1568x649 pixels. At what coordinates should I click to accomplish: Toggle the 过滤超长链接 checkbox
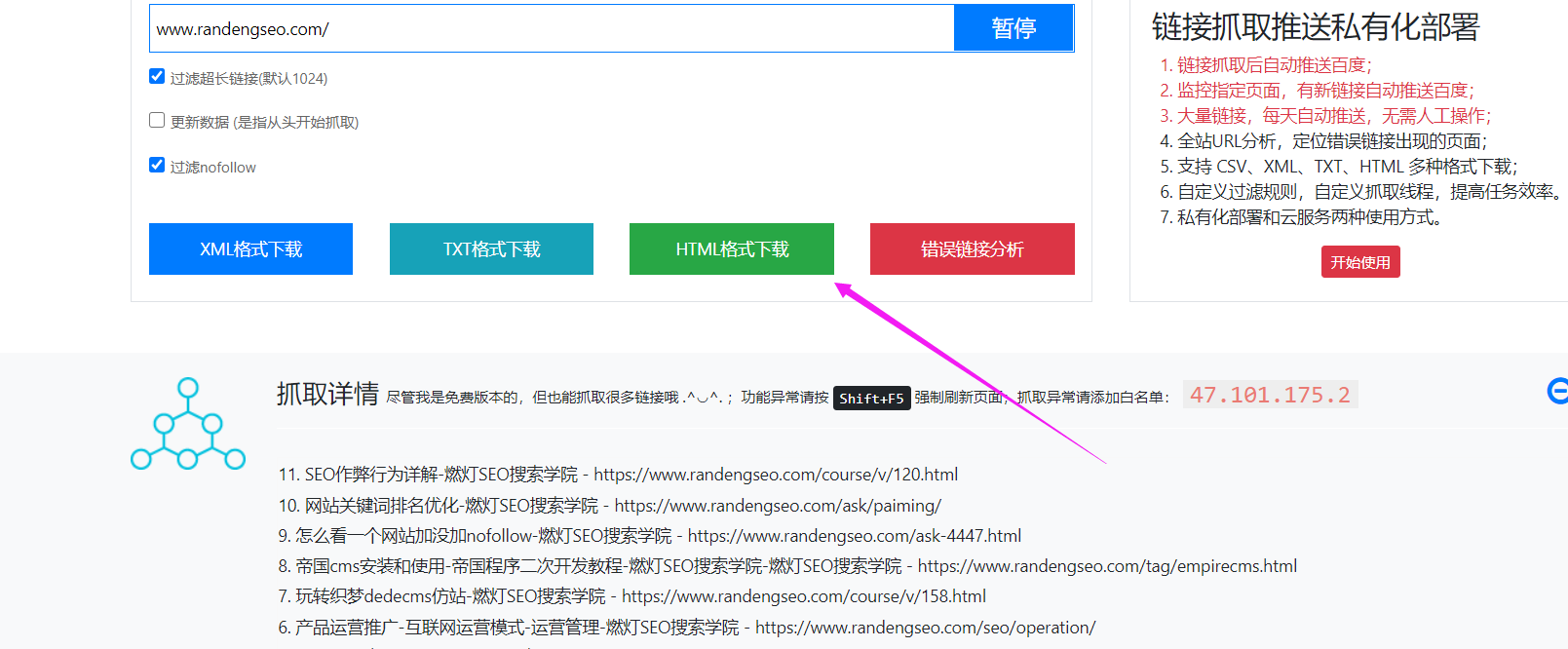pyautogui.click(x=157, y=76)
